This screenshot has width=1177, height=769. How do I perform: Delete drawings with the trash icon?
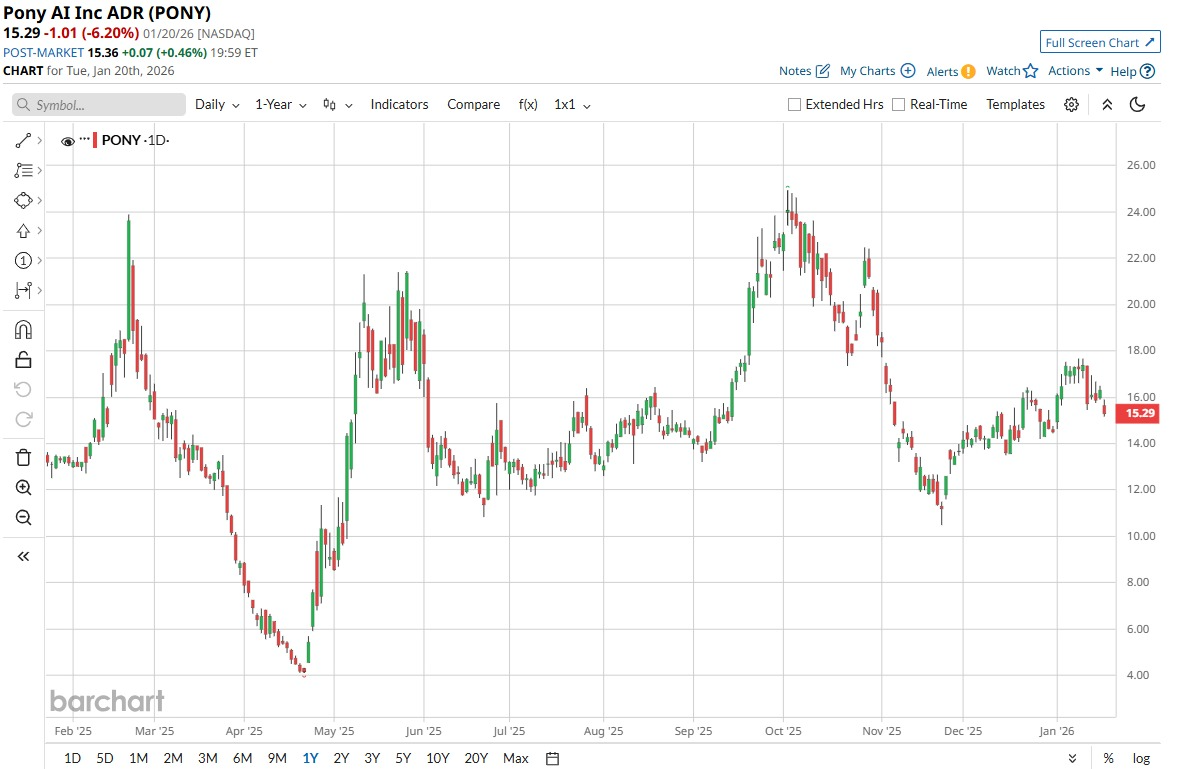(x=23, y=457)
